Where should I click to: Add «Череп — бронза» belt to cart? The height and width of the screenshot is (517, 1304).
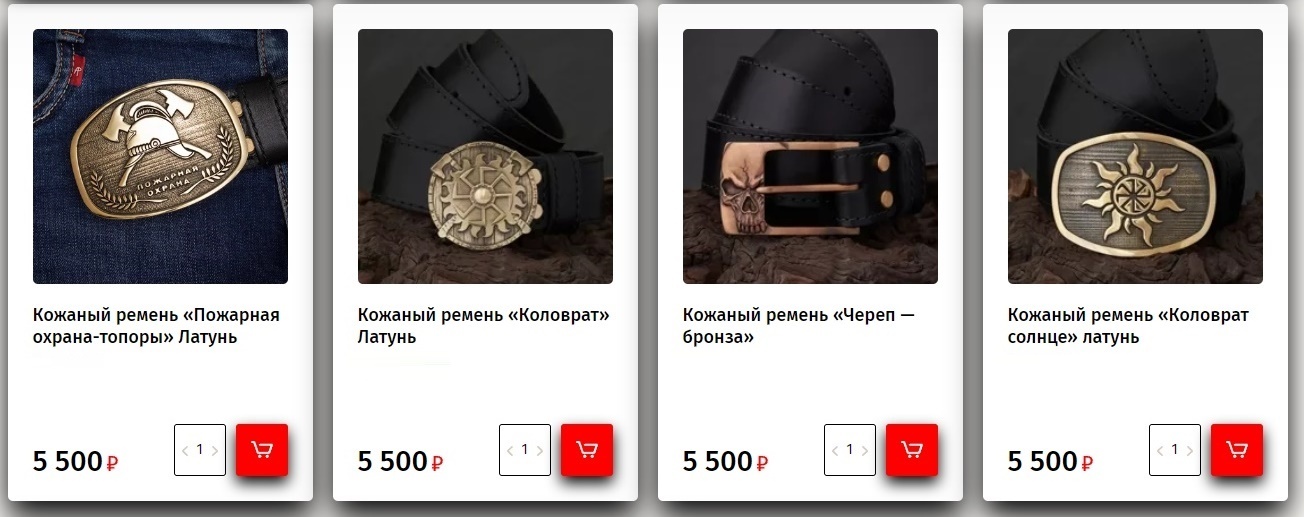912,450
